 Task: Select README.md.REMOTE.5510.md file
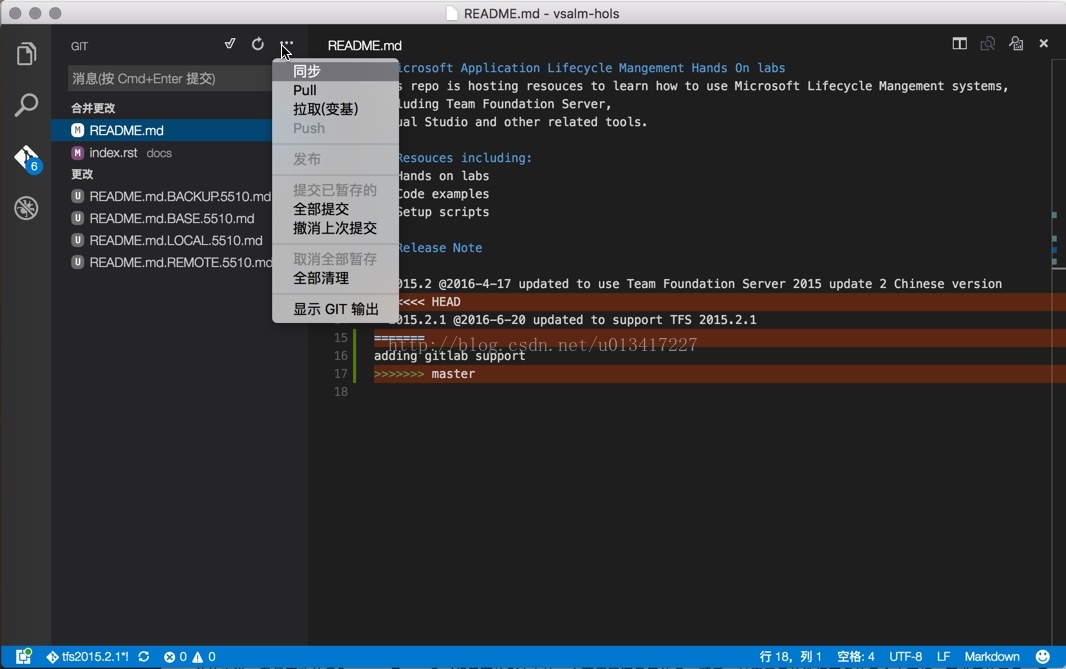coord(162,262)
